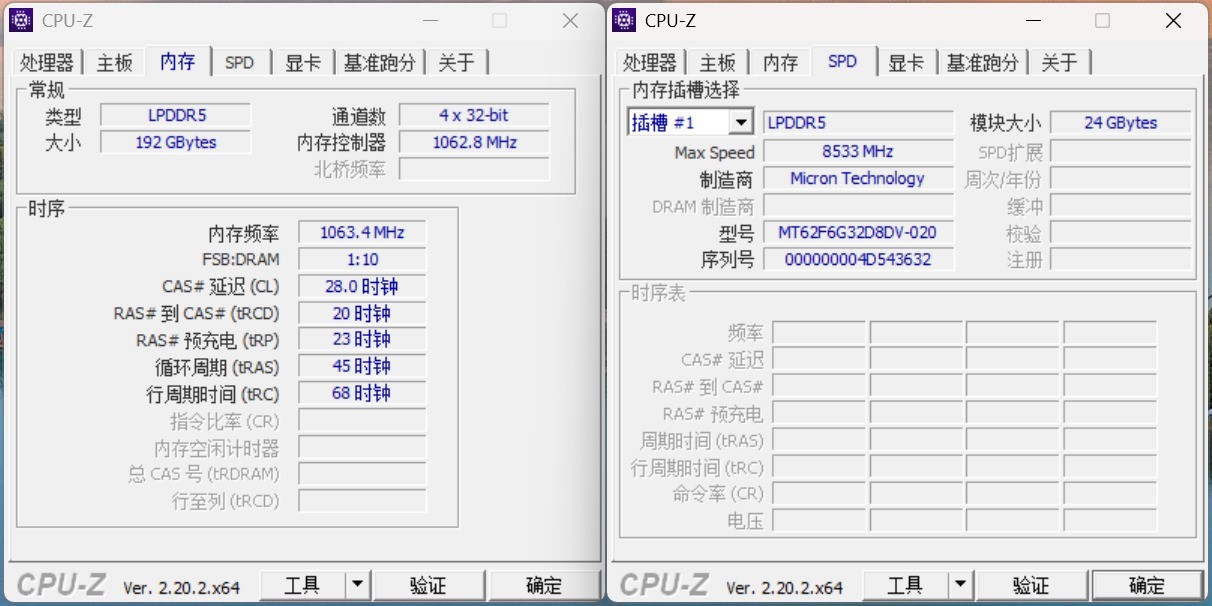Click the 4 x 32-bit channel value

pyautogui.click(x=474, y=115)
